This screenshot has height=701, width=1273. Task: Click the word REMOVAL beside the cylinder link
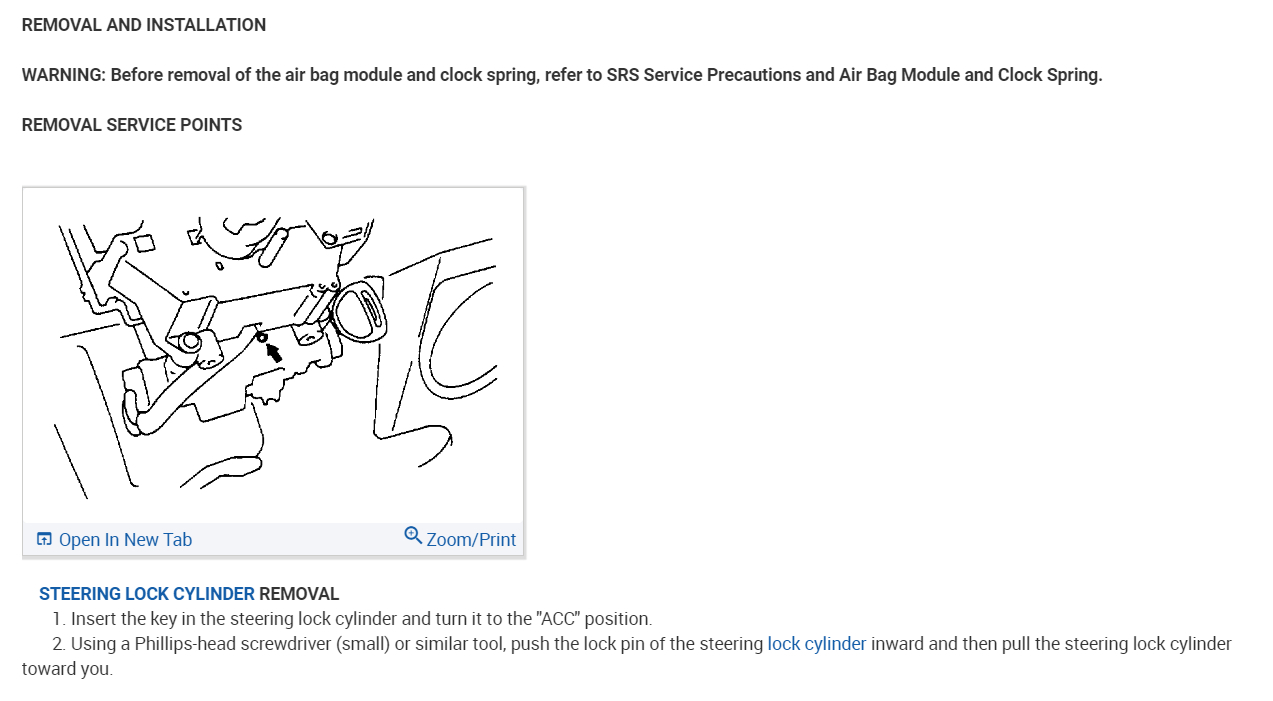pos(299,594)
